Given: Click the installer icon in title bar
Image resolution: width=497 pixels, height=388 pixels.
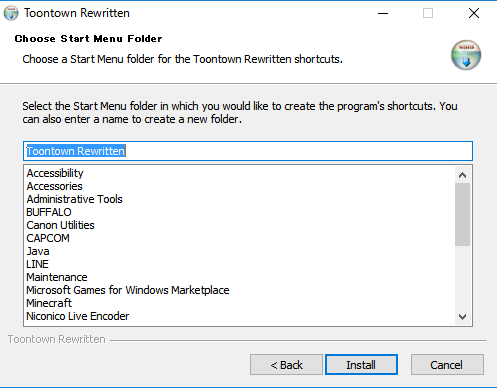Looking at the screenshot, I should click(11, 13).
